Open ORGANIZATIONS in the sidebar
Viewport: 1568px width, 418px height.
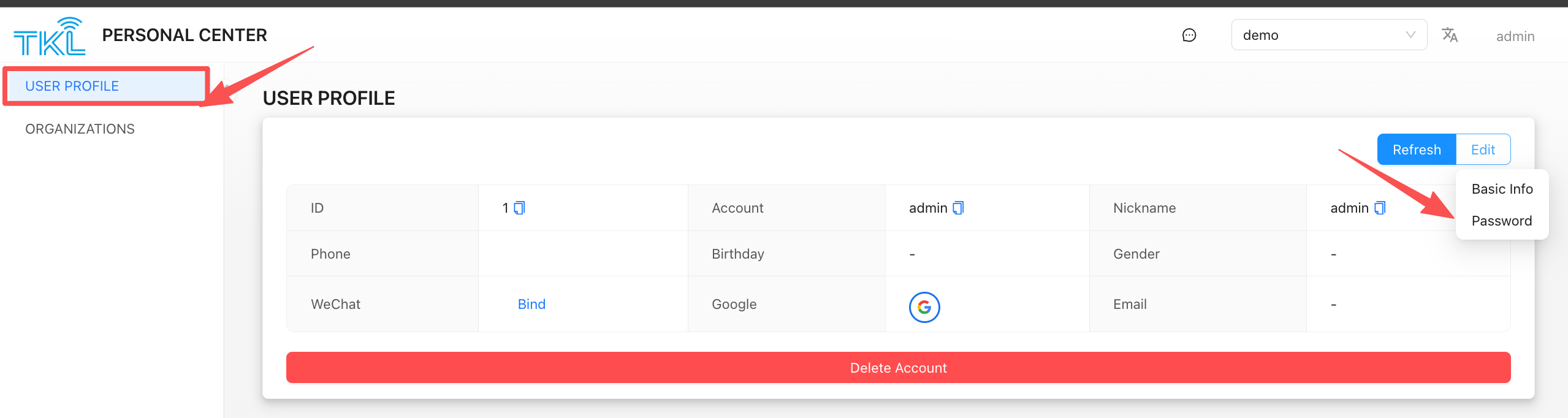[80, 129]
